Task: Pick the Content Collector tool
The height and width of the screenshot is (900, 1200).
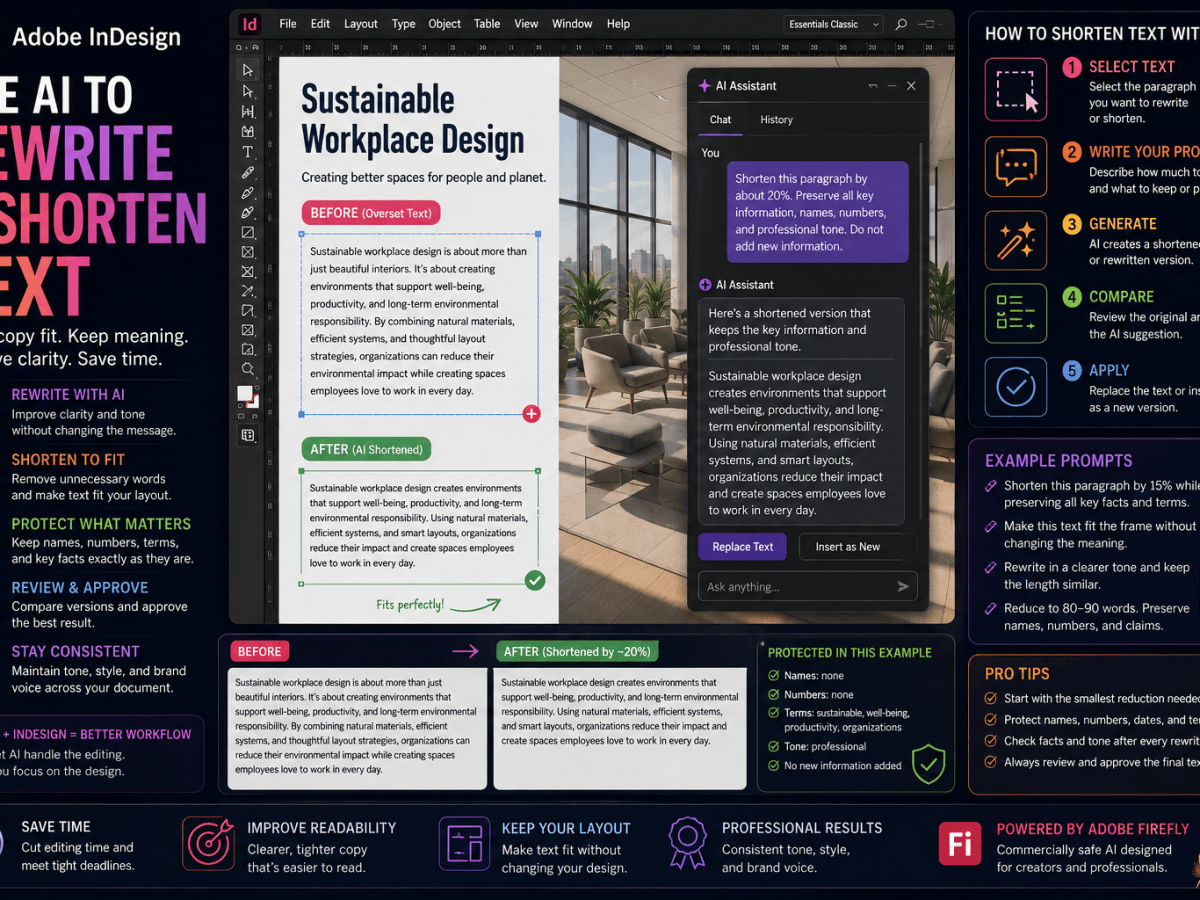Action: tap(247, 131)
